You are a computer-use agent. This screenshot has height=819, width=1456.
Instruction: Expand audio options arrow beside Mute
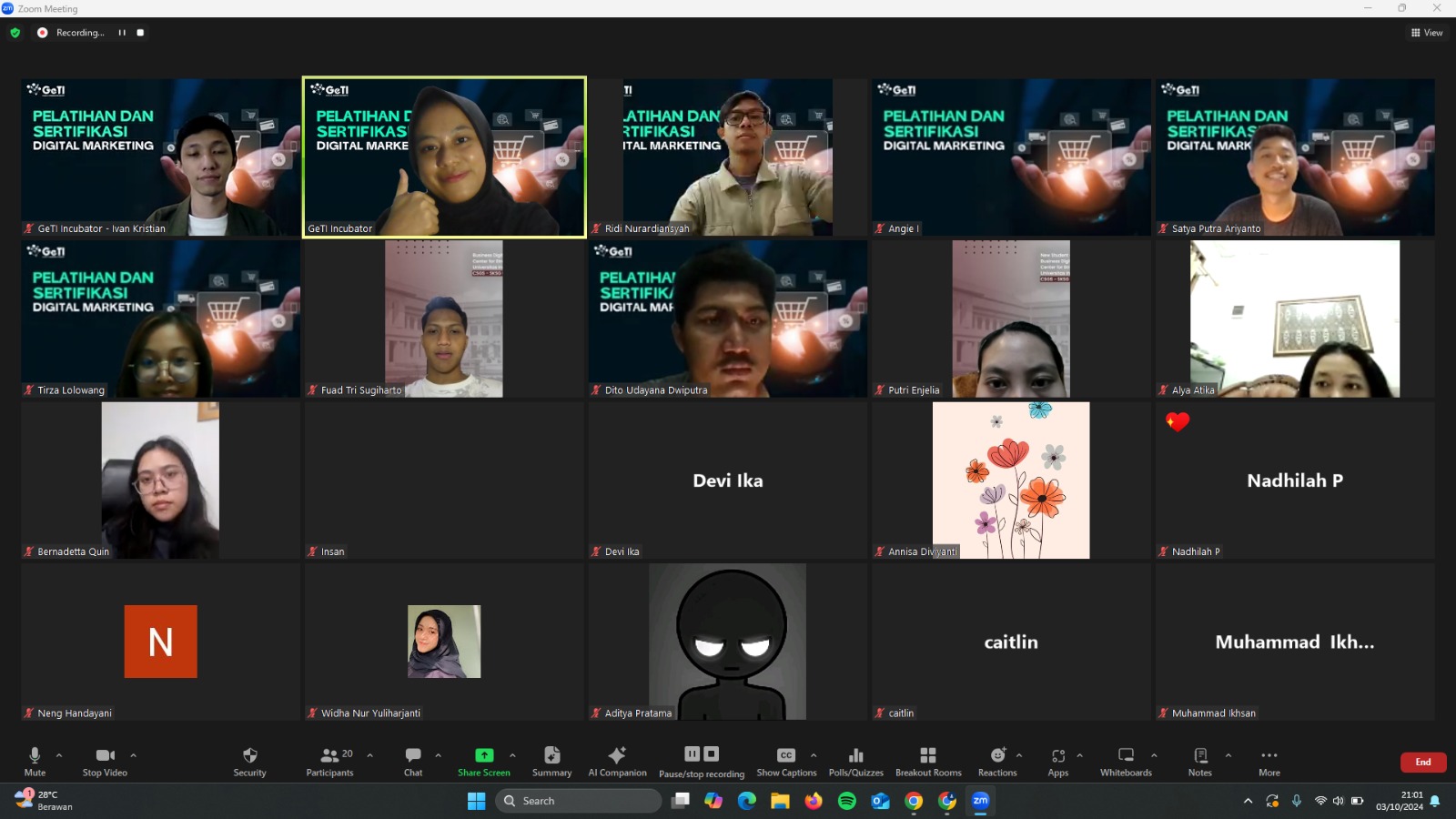coord(59,755)
